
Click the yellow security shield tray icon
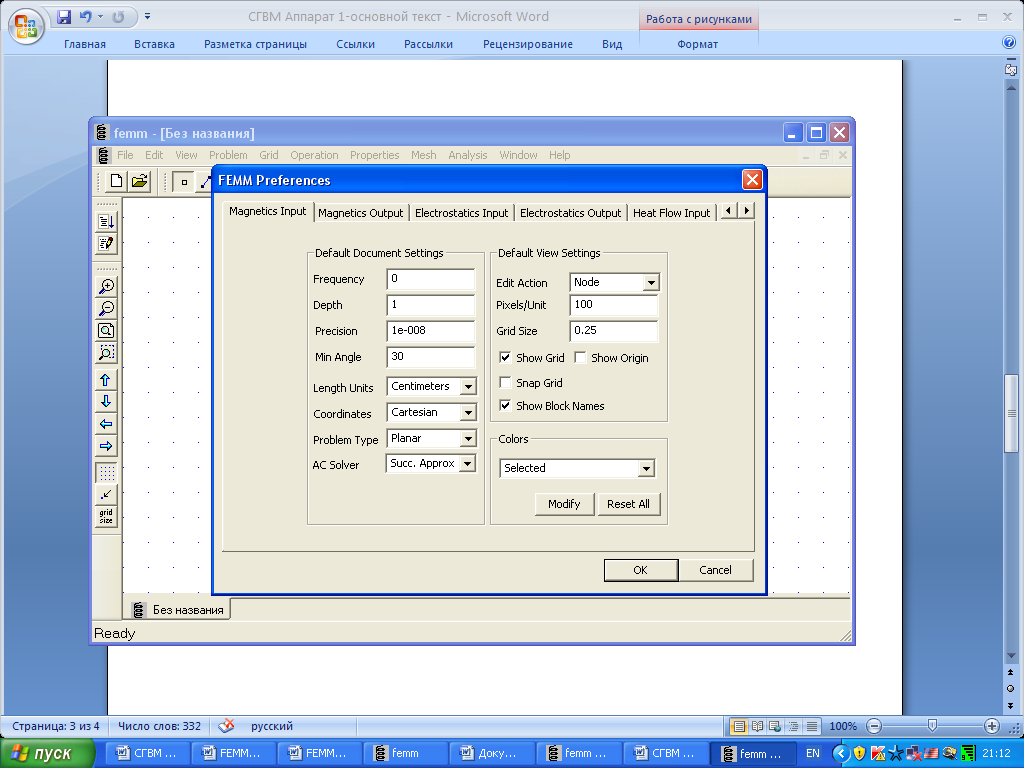[x=859, y=753]
